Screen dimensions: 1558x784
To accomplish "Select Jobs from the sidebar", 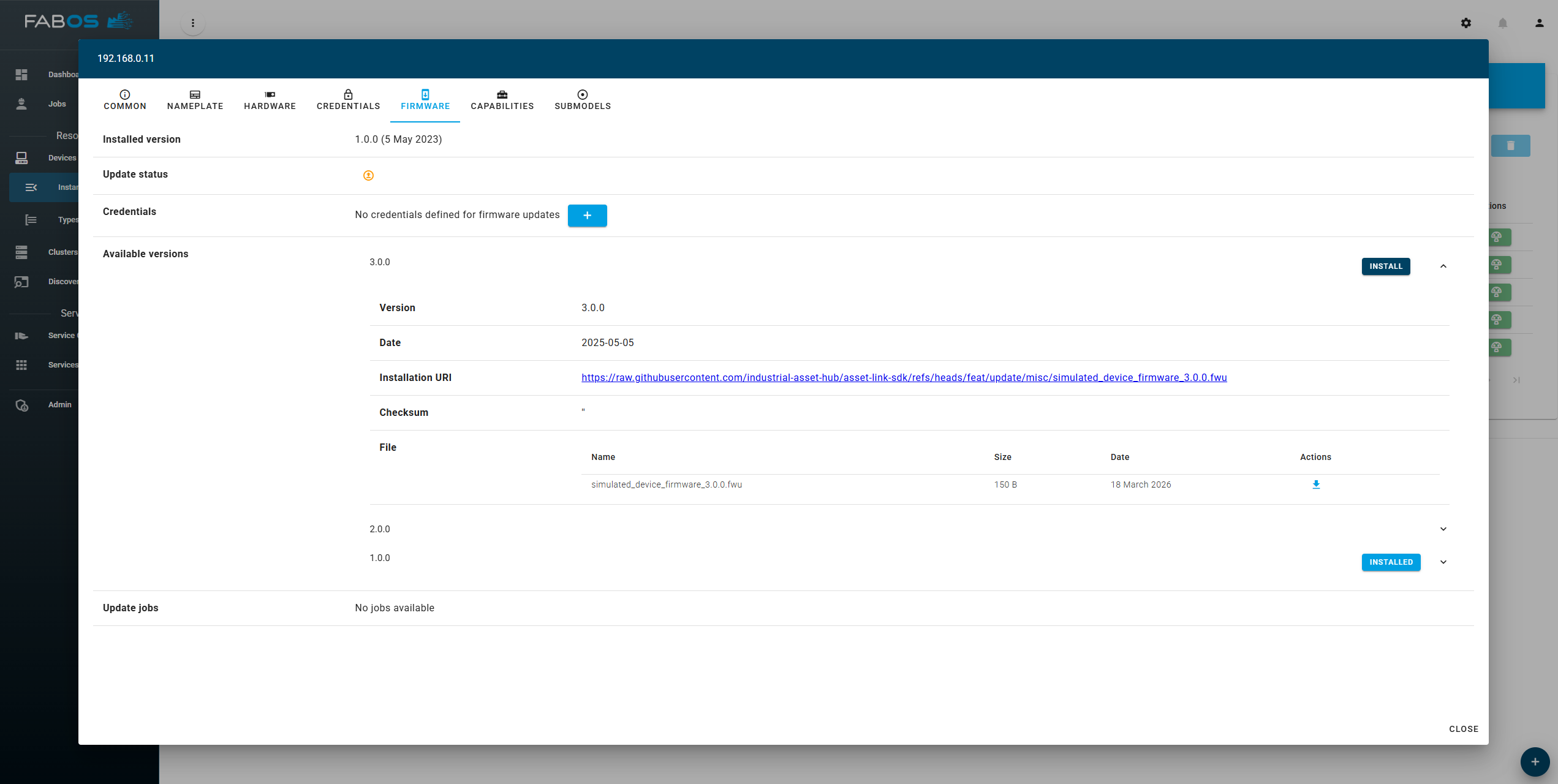I will (56, 104).
